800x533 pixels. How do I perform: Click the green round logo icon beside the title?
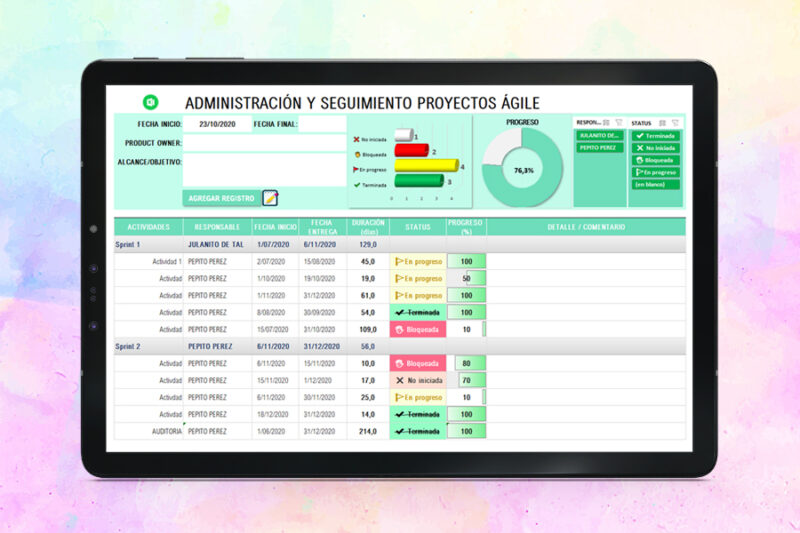click(151, 103)
